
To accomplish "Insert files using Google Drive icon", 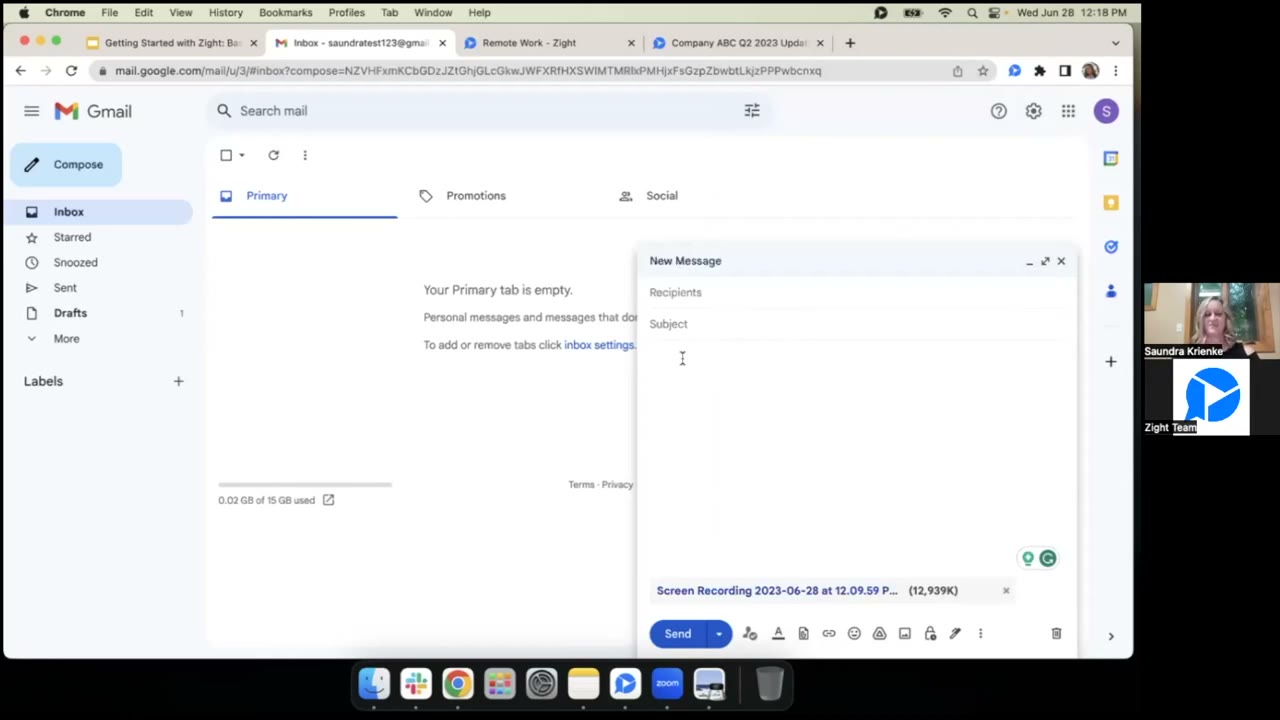I will pos(880,634).
